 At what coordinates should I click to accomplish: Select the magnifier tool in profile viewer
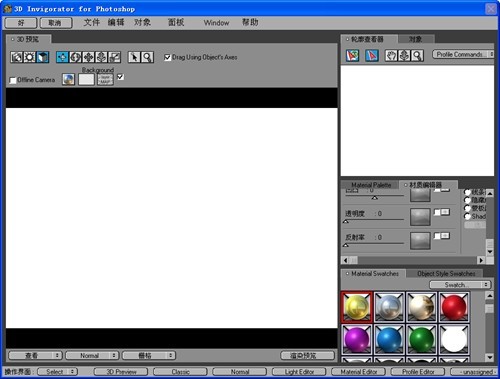click(417, 55)
